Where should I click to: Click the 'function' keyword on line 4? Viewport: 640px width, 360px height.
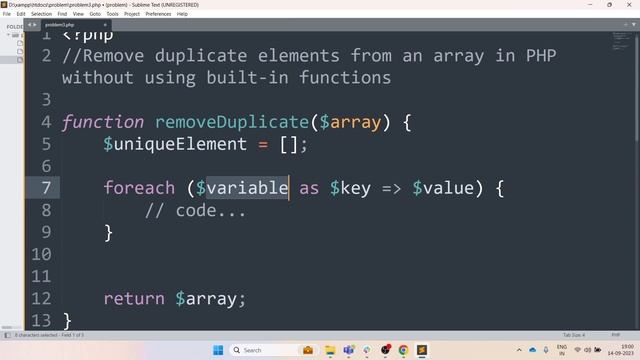[x=103, y=122]
